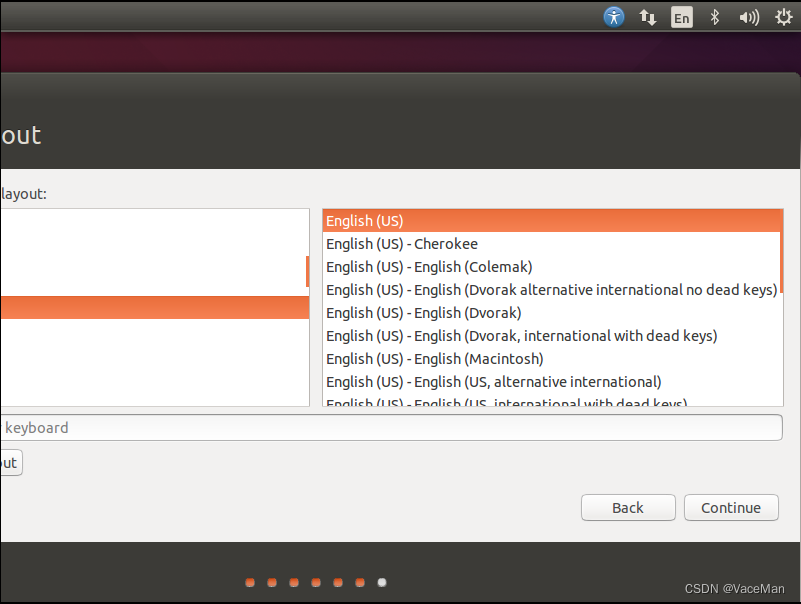Click the keyboard test input field
The height and width of the screenshot is (604, 801).
(390, 427)
